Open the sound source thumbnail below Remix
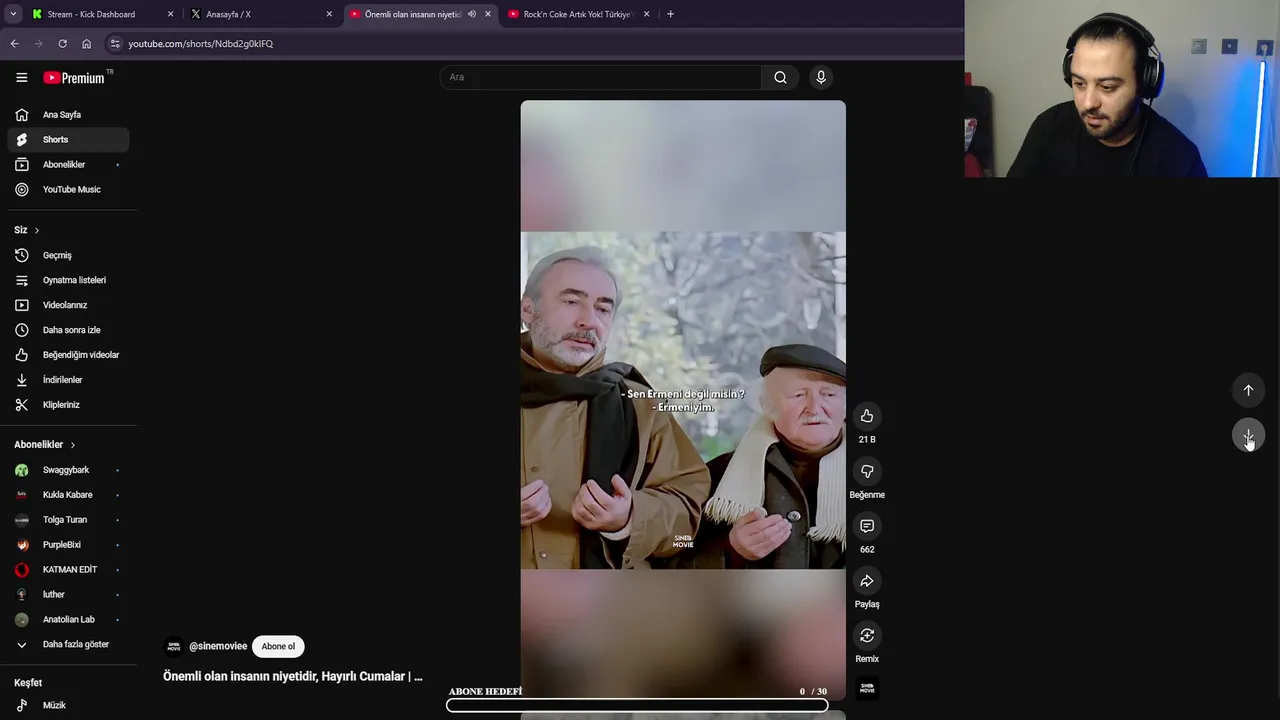 tap(867, 688)
